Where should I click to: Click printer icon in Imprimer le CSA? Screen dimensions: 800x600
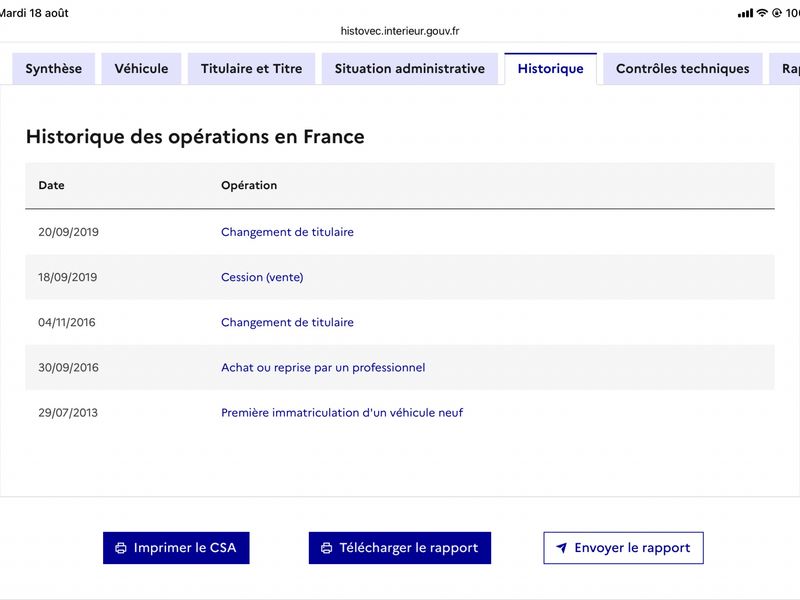pyautogui.click(x=121, y=548)
